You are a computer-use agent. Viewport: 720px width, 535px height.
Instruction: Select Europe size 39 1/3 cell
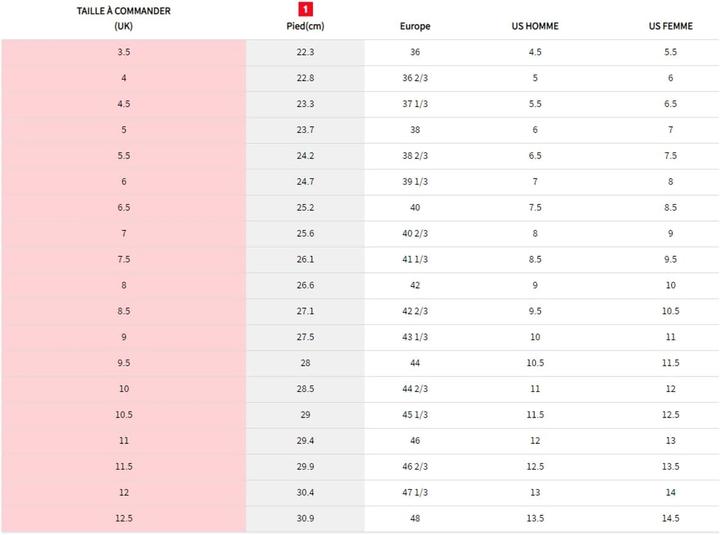pos(415,182)
